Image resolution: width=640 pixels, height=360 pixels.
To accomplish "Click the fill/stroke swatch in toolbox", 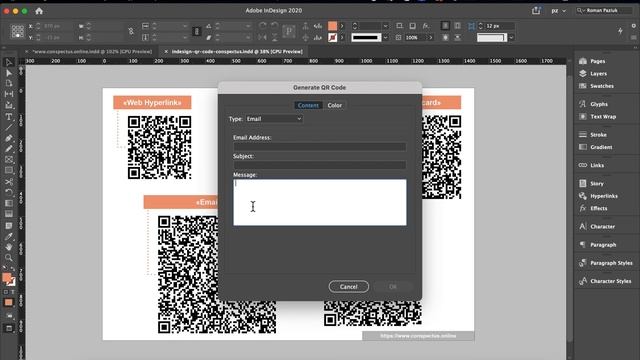I will coord(8,279).
